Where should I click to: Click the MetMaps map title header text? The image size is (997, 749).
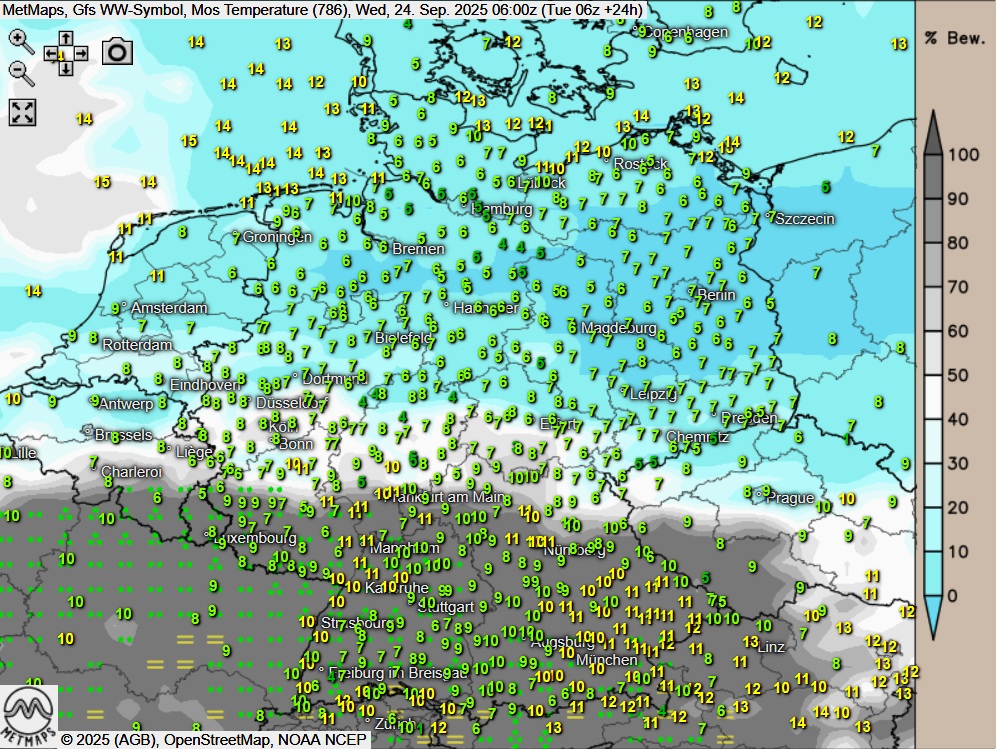(x=322, y=10)
